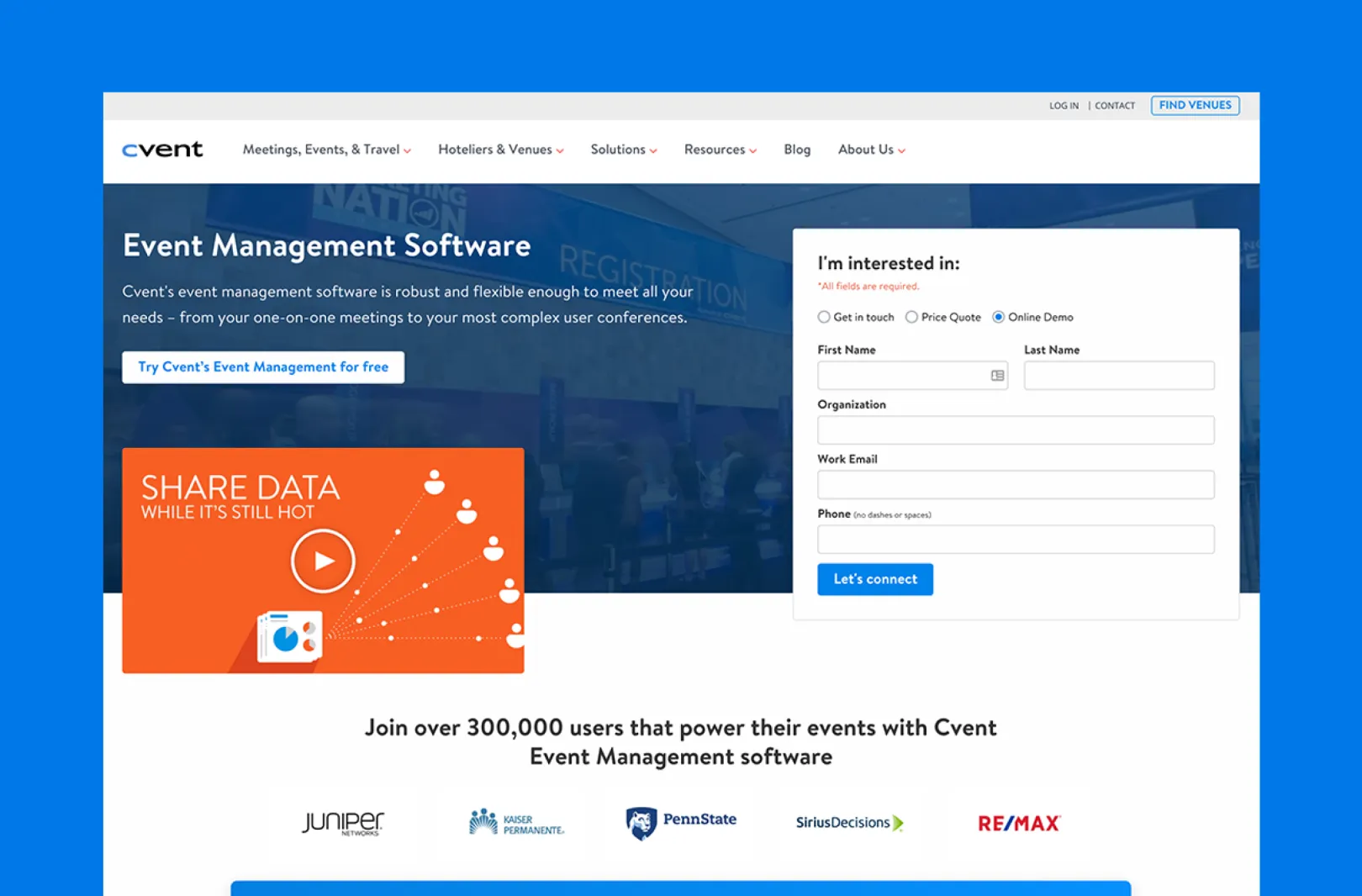Open the Solutions dropdown menu
This screenshot has width=1362, height=896.
point(623,150)
